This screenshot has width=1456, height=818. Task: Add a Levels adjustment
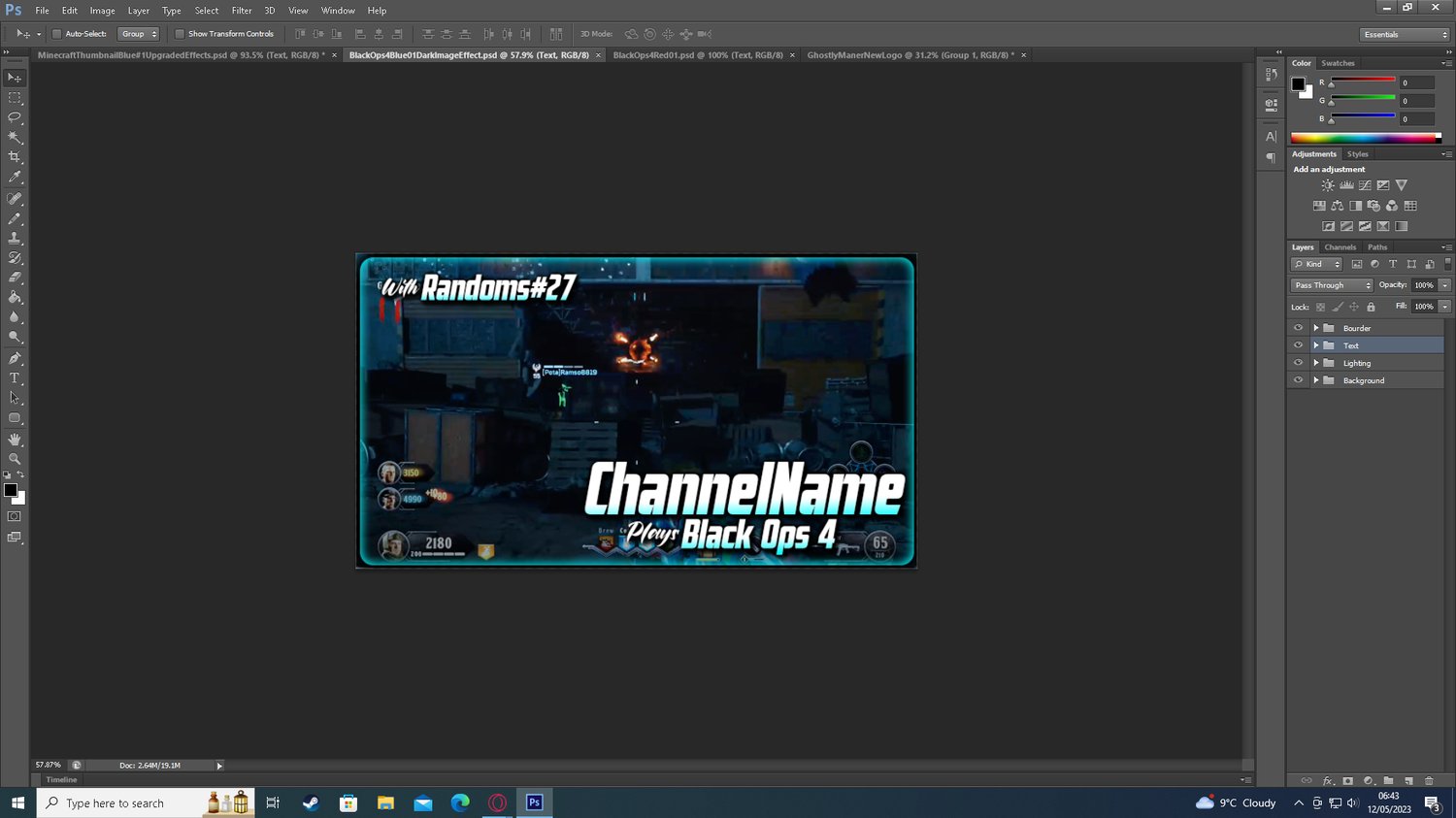(1346, 185)
